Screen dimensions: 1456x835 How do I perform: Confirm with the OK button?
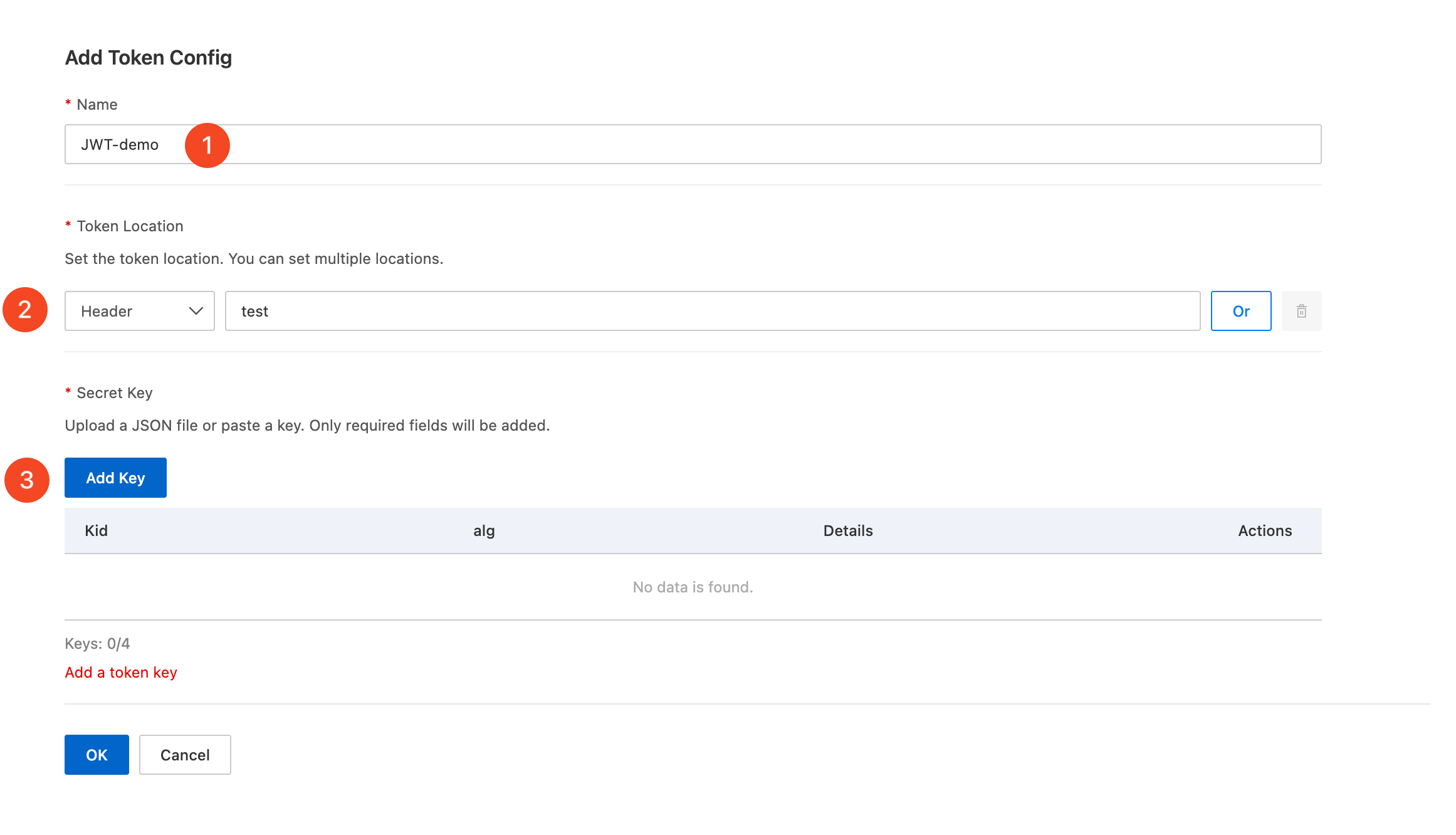(97, 755)
